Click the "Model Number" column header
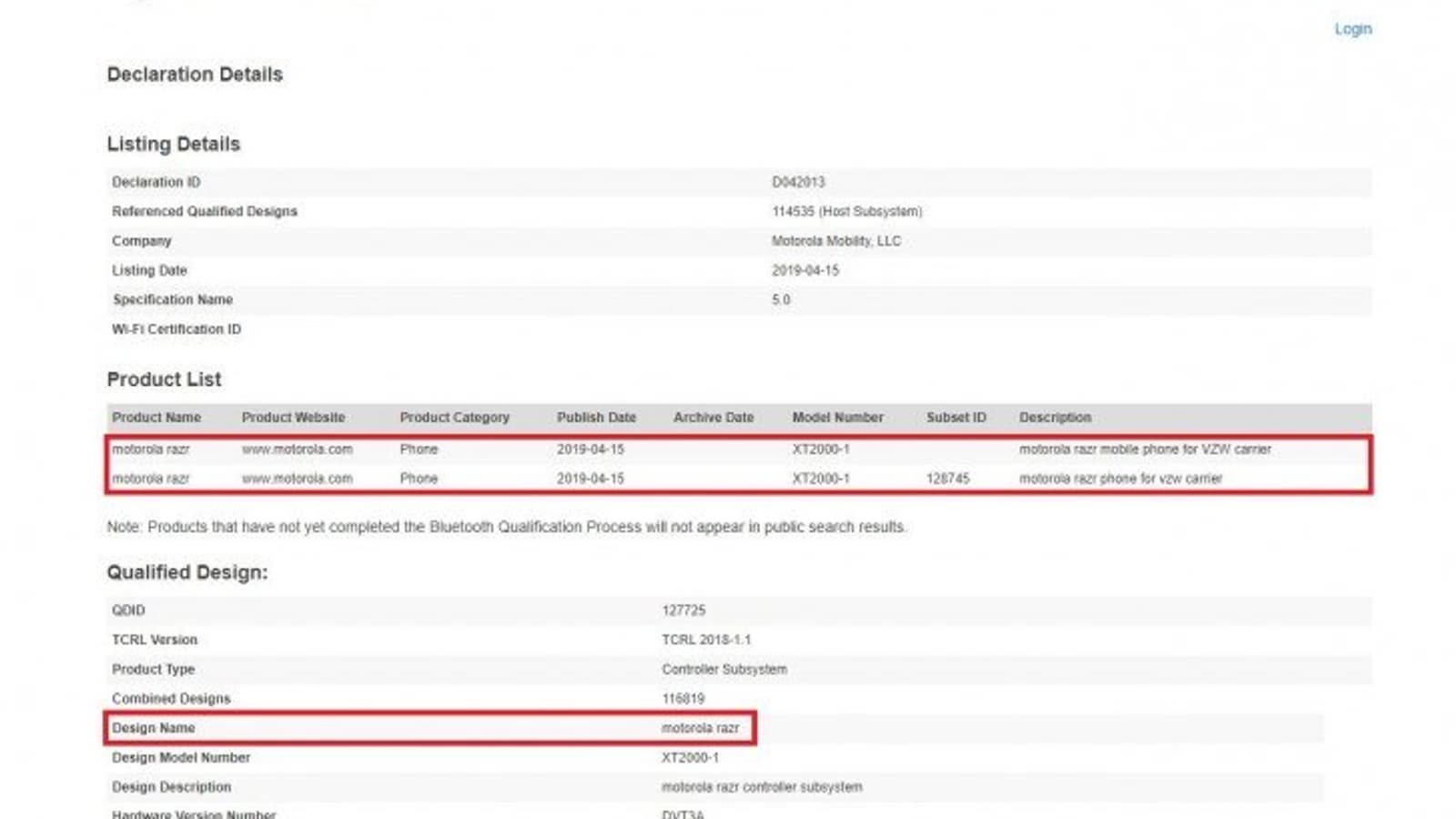Screen dimensions: 1456x819 (838, 418)
